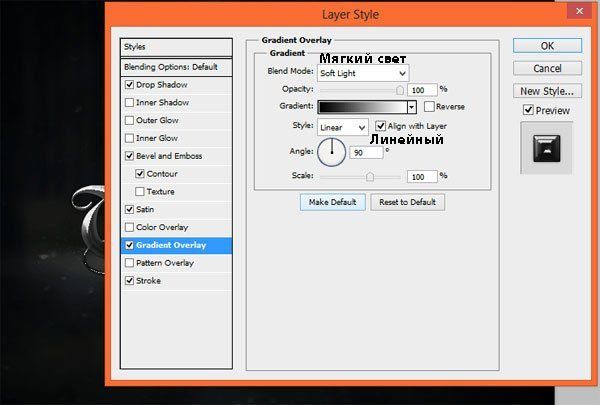Click the gradient color bar swatch
This screenshot has width=600, height=405.
[x=363, y=107]
